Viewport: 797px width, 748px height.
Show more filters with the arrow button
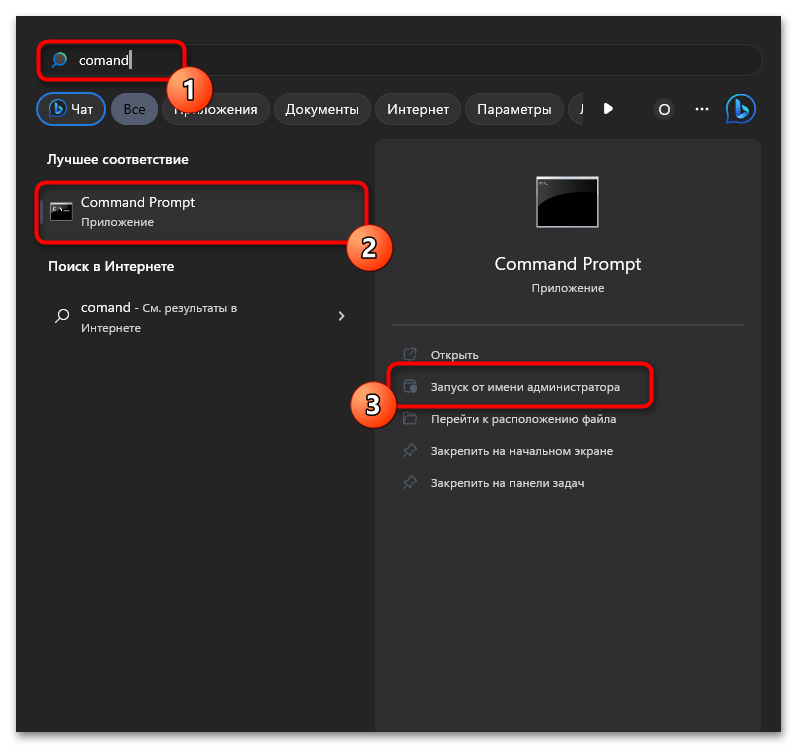(x=608, y=109)
